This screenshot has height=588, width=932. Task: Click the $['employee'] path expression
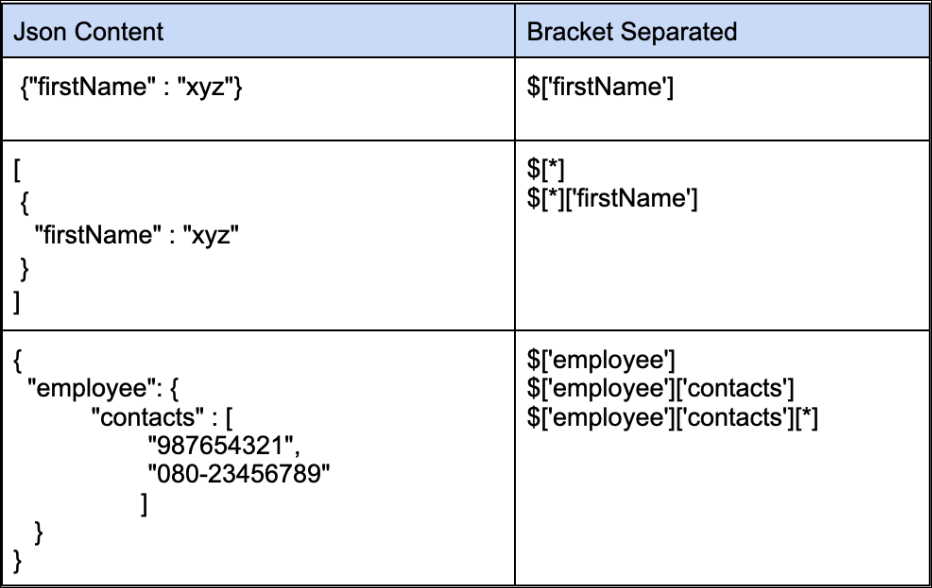pyautogui.click(x=601, y=360)
